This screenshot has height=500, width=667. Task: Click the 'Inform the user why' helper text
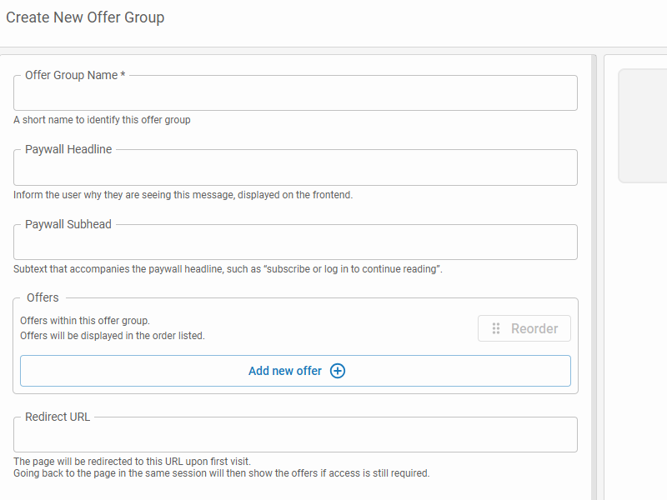click(x=182, y=195)
